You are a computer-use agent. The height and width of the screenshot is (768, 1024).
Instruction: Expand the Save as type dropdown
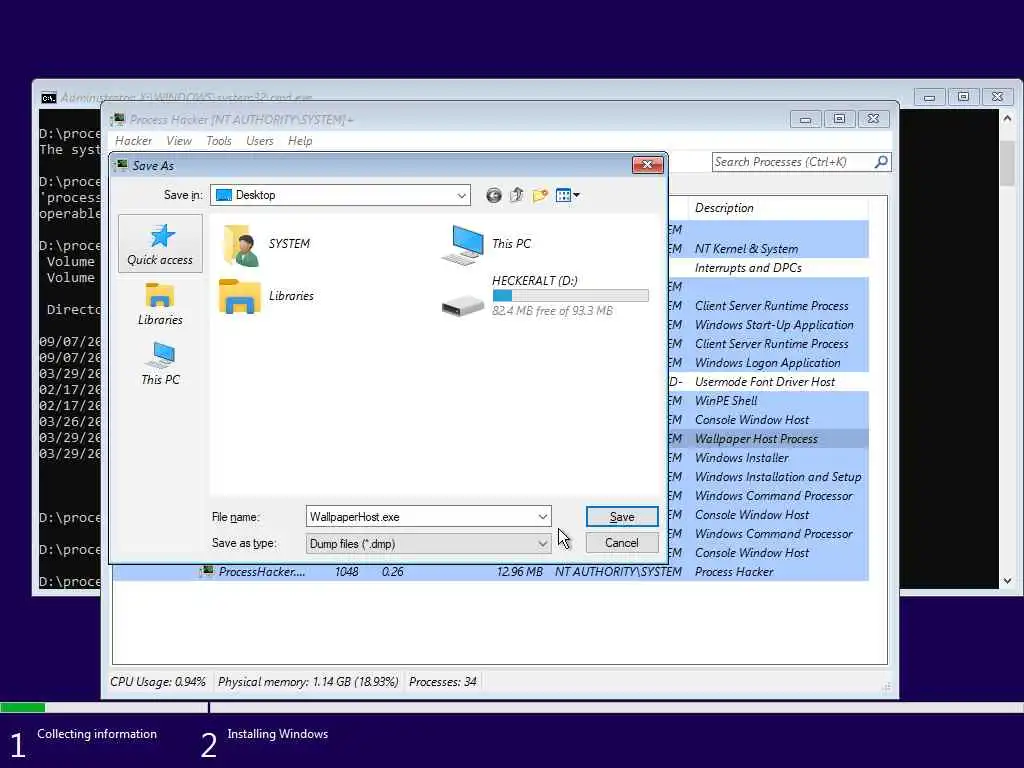pyautogui.click(x=543, y=543)
